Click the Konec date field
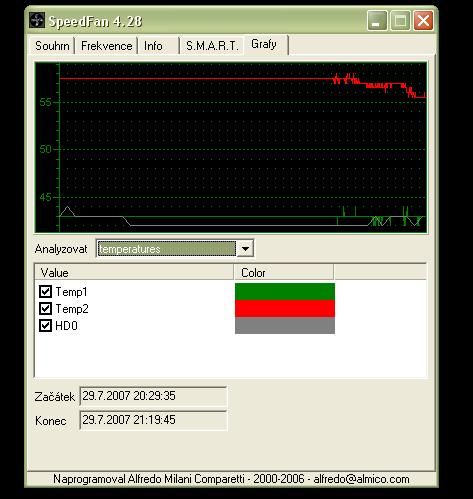Image resolution: width=473 pixels, height=499 pixels. point(153,420)
